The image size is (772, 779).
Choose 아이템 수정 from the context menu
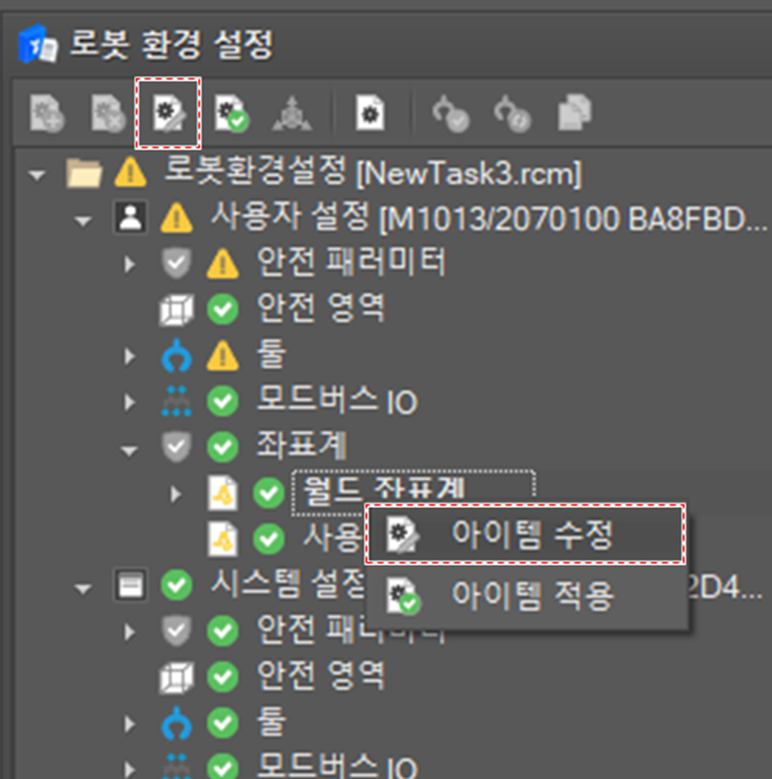(531, 535)
